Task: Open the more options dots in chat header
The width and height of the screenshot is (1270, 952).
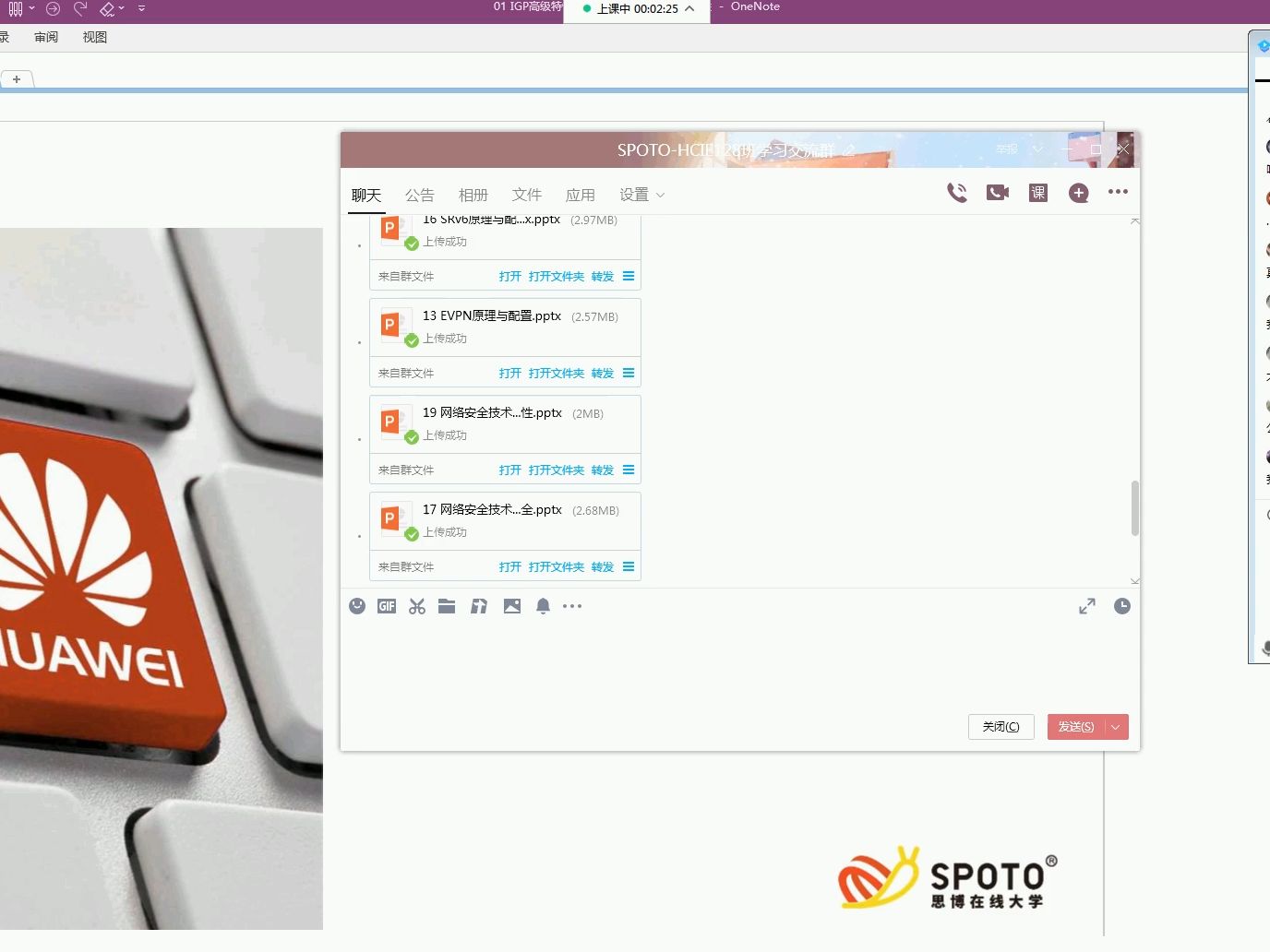Action: [x=1118, y=192]
